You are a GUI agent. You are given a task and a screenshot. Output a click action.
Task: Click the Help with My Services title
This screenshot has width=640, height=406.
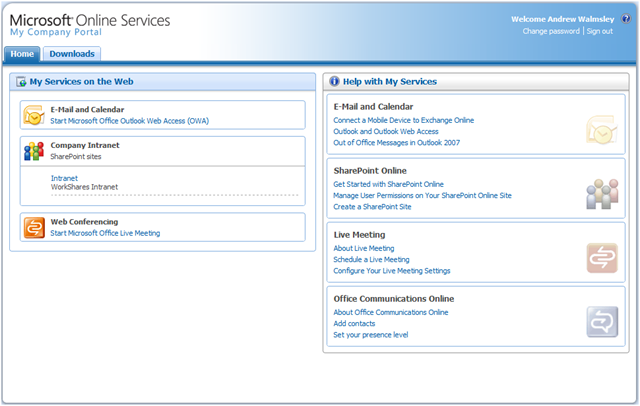coord(390,82)
